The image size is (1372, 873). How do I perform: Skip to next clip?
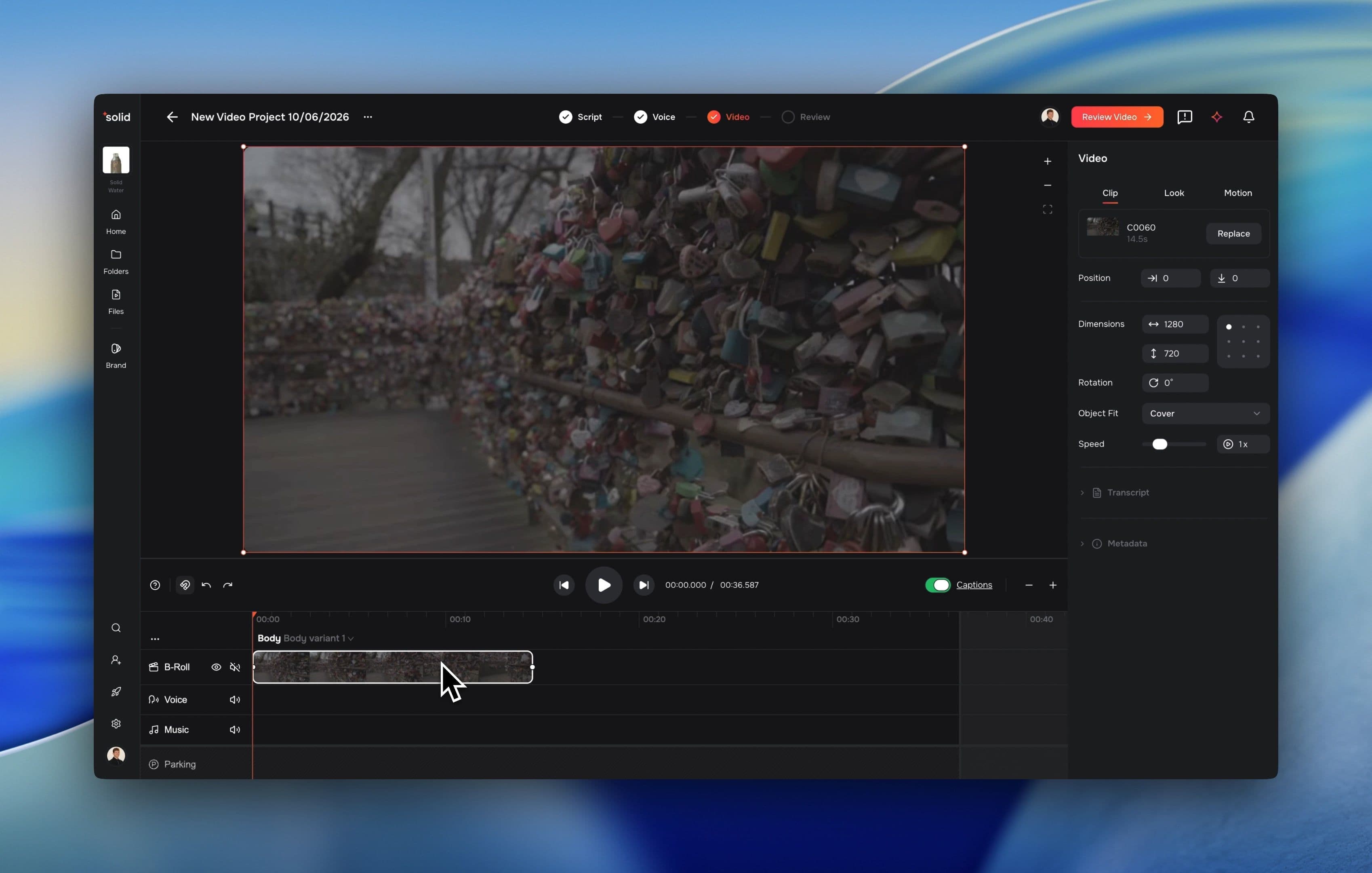tap(644, 585)
